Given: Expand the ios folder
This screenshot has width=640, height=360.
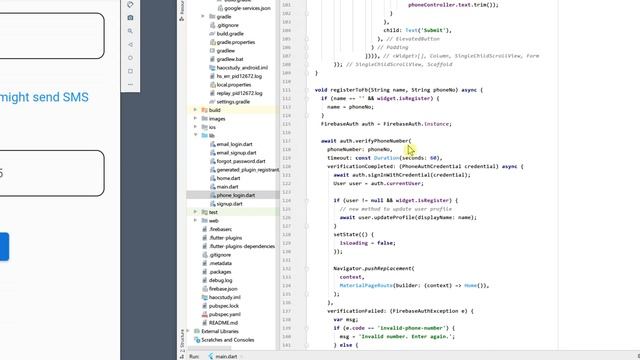Looking at the screenshot, I should point(195,127).
